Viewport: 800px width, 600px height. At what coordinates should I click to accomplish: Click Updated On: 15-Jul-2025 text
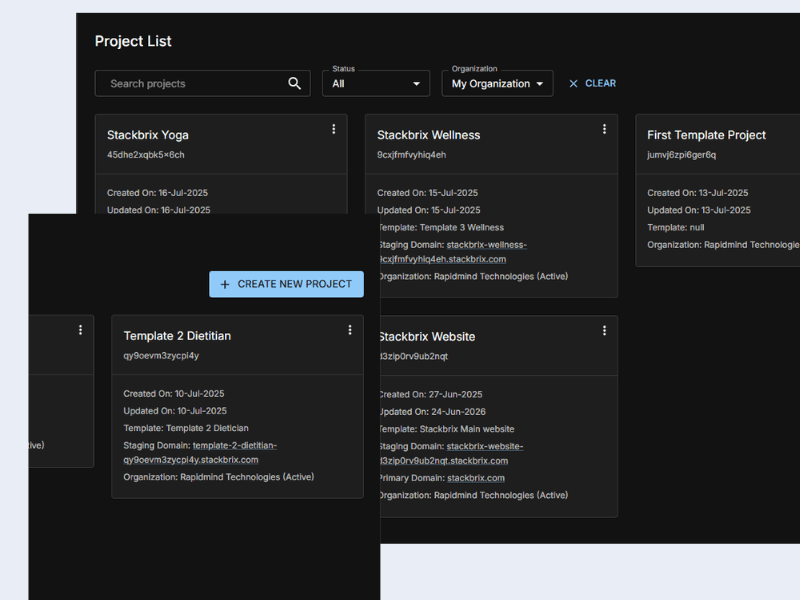(429, 210)
